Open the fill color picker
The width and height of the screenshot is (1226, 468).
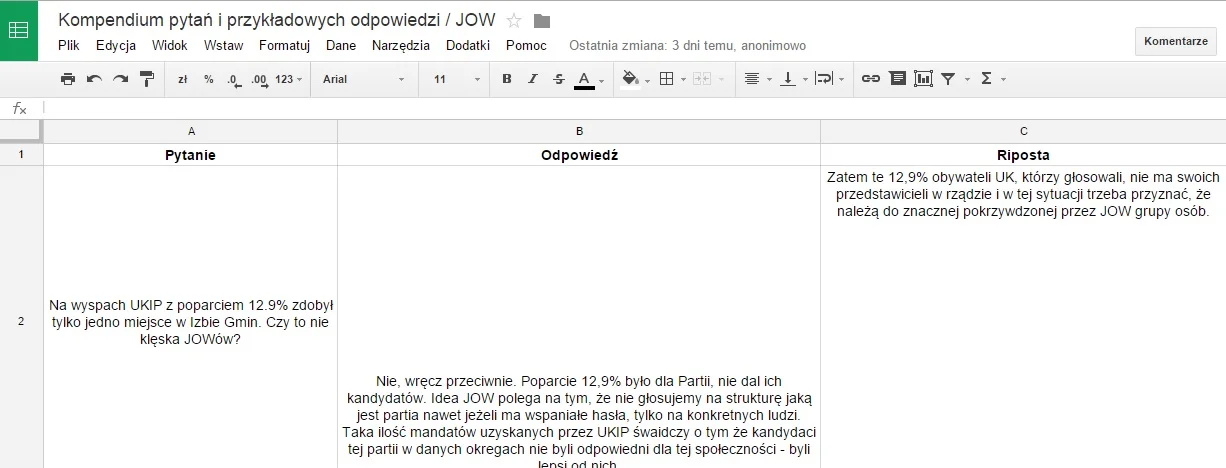pyautogui.click(x=635, y=79)
